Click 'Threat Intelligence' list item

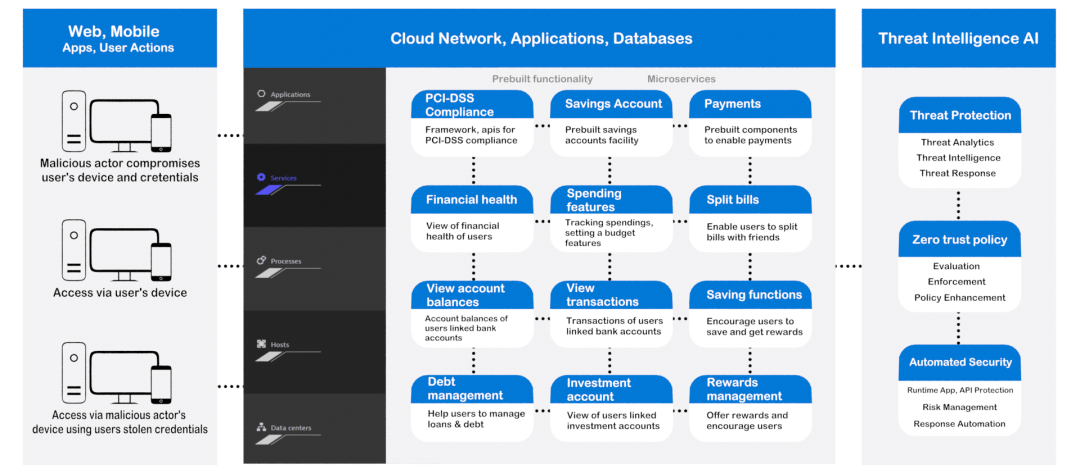pyautogui.click(x=958, y=158)
